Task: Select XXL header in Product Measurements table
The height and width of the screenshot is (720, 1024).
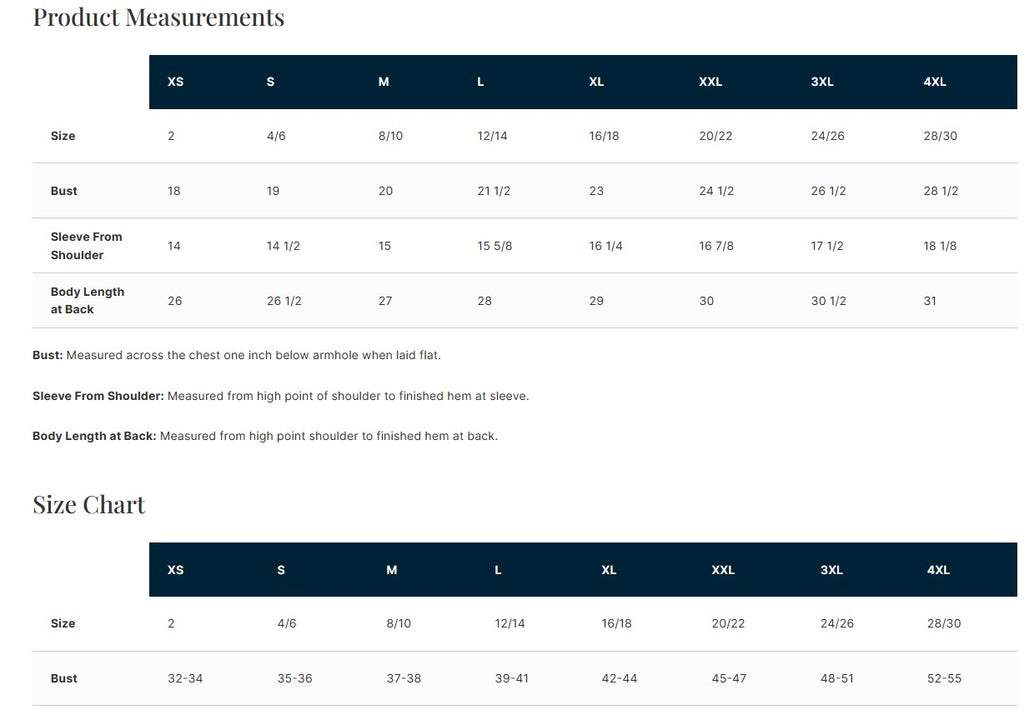Action: click(710, 82)
